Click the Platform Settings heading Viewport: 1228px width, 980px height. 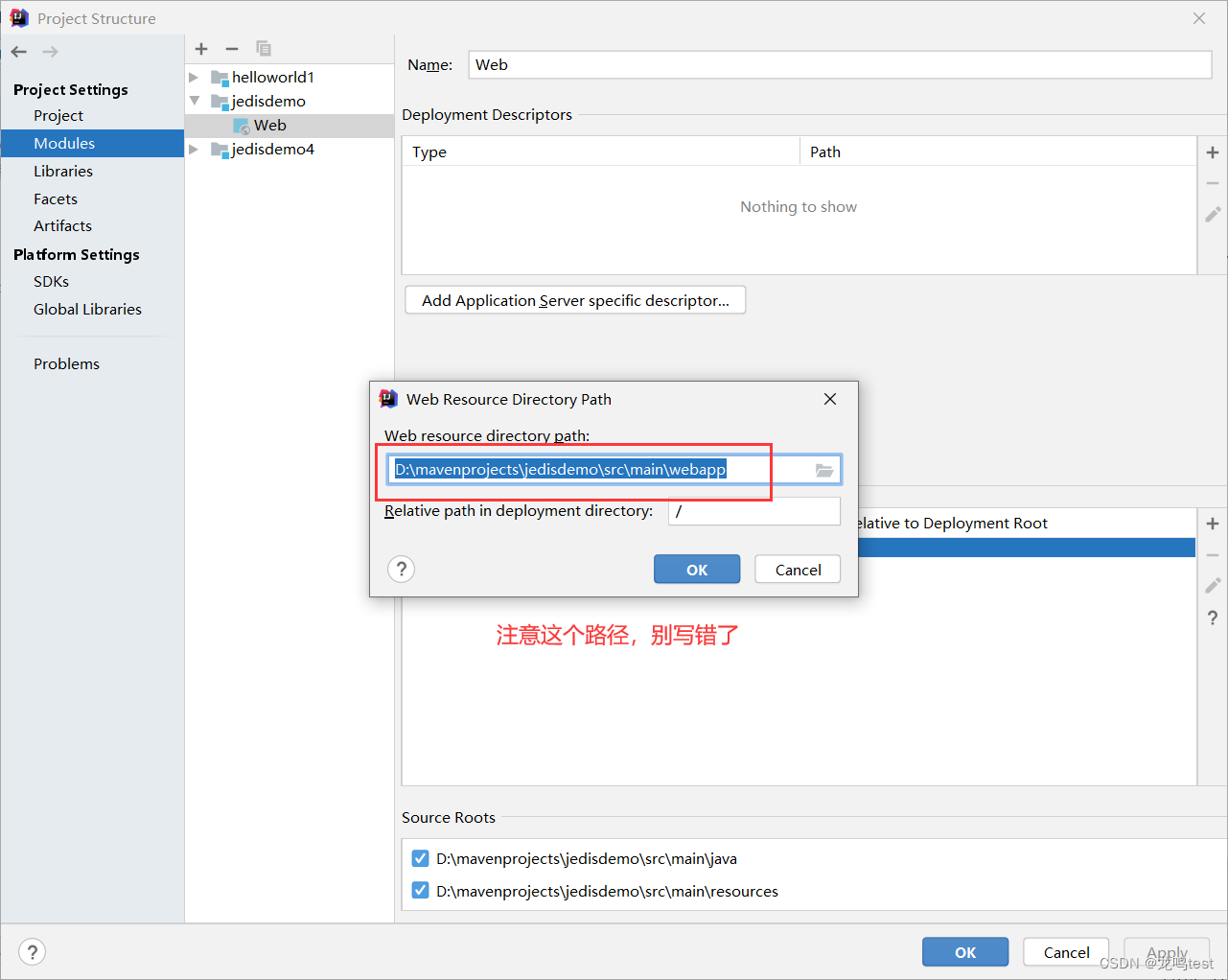tap(77, 254)
